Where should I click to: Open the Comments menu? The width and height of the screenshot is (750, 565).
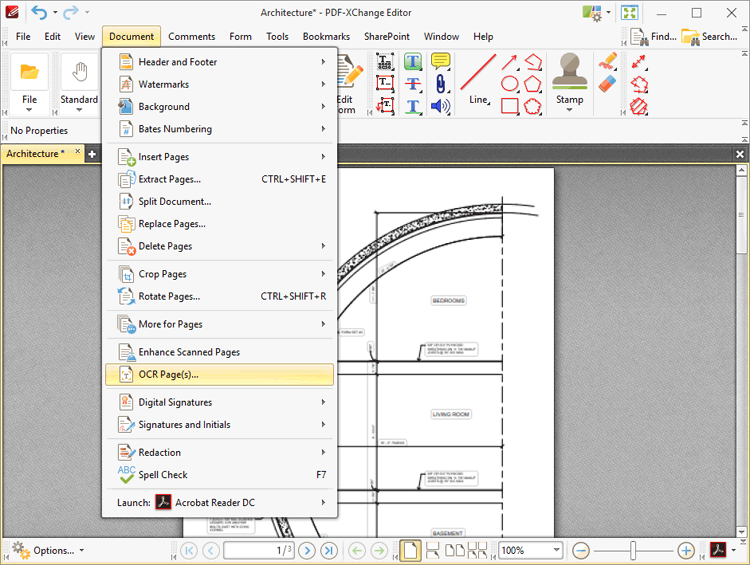(x=191, y=36)
